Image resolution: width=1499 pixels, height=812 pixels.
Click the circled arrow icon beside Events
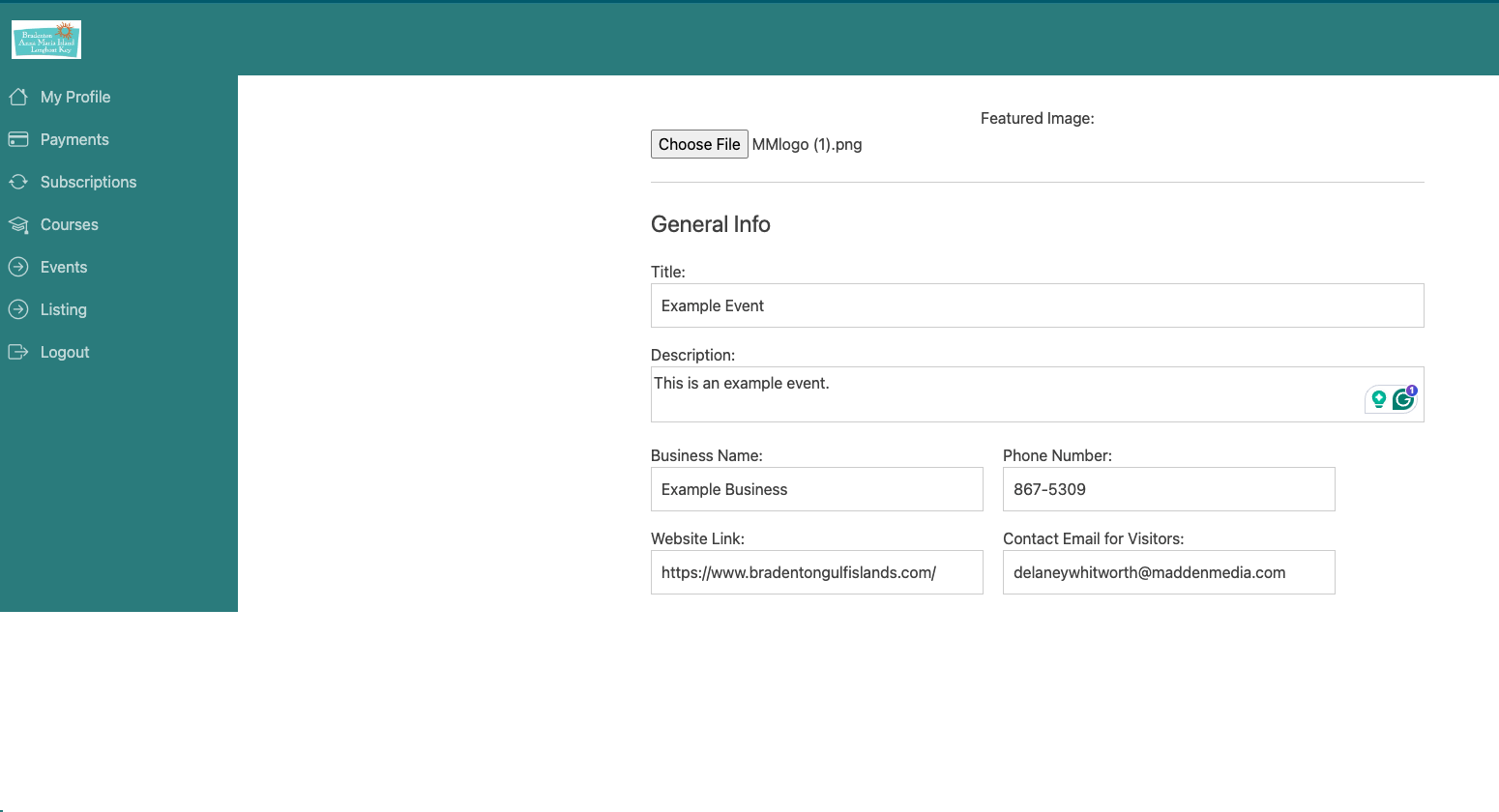click(18, 267)
